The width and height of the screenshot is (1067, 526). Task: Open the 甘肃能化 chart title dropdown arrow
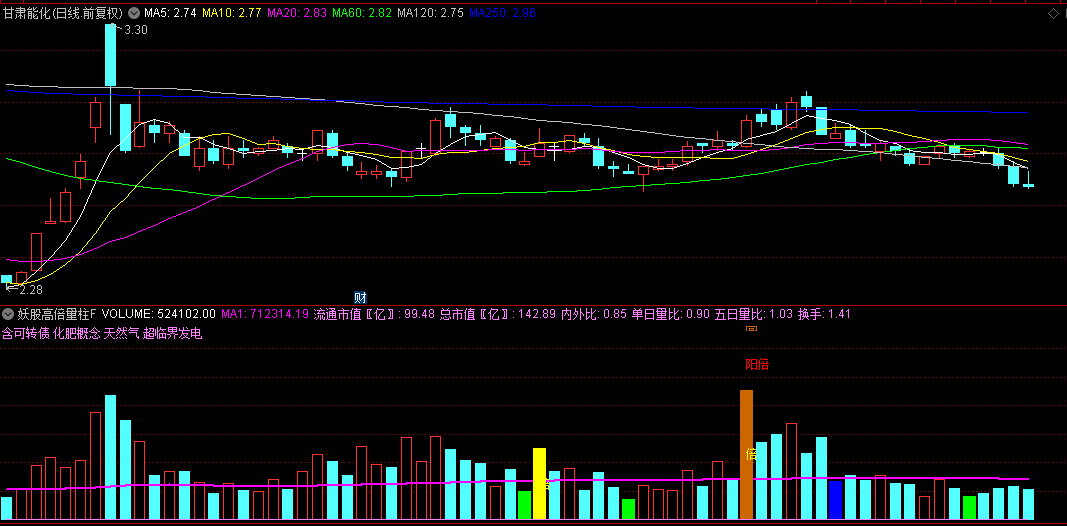pyautogui.click(x=133, y=12)
